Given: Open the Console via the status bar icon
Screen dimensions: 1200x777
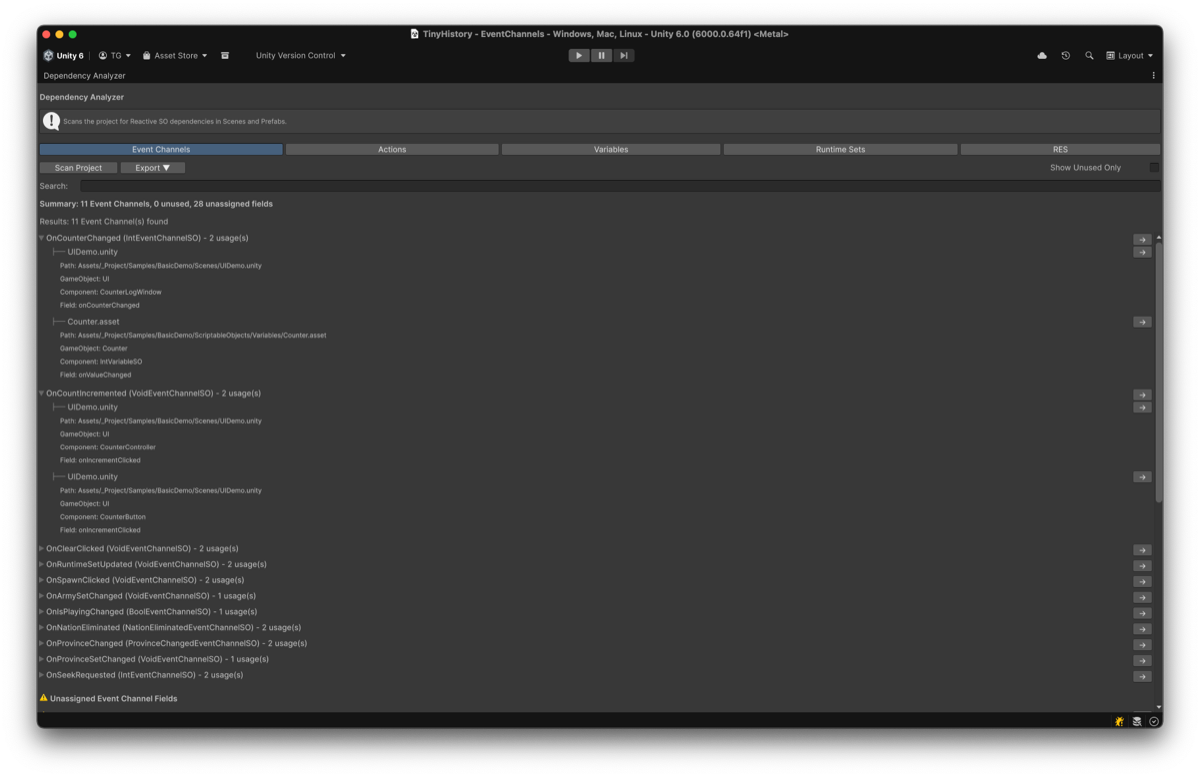Looking at the screenshot, I should click(1136, 721).
